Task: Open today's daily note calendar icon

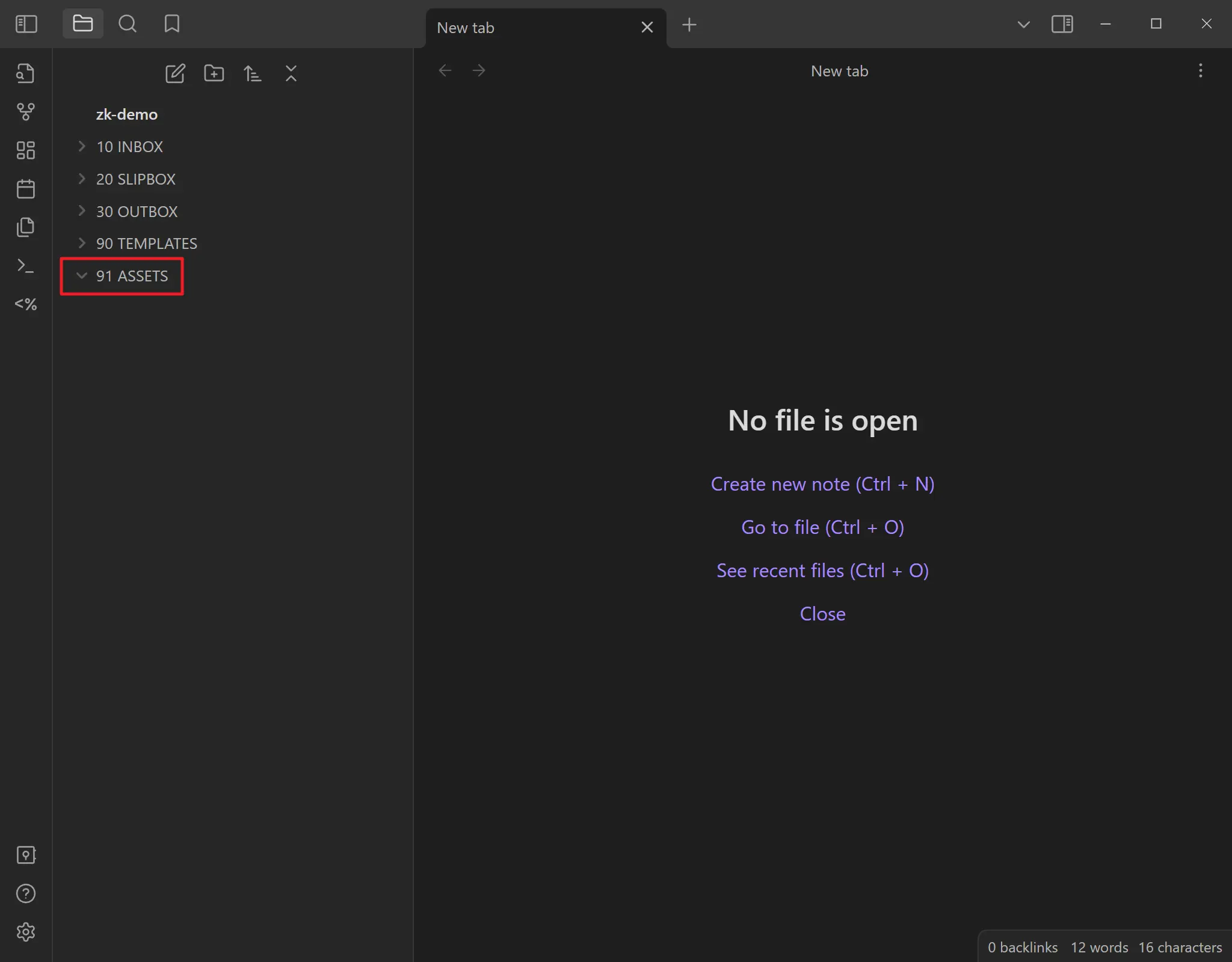Action: pos(25,189)
